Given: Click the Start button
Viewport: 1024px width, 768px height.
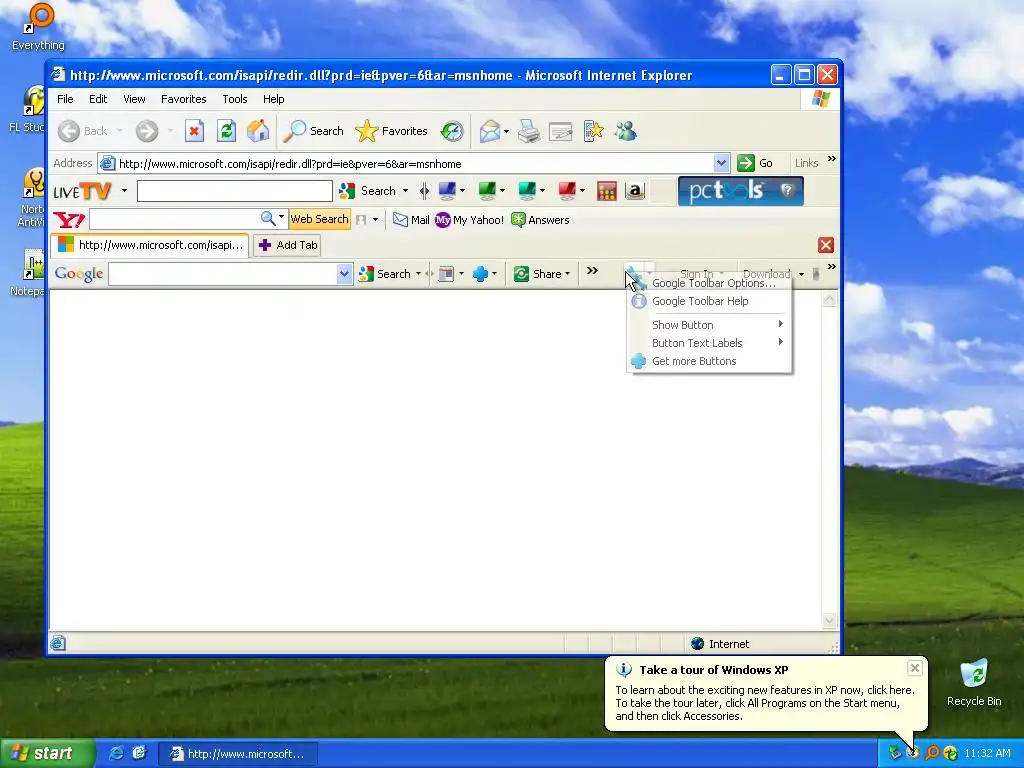Looking at the screenshot, I should click(46, 753).
